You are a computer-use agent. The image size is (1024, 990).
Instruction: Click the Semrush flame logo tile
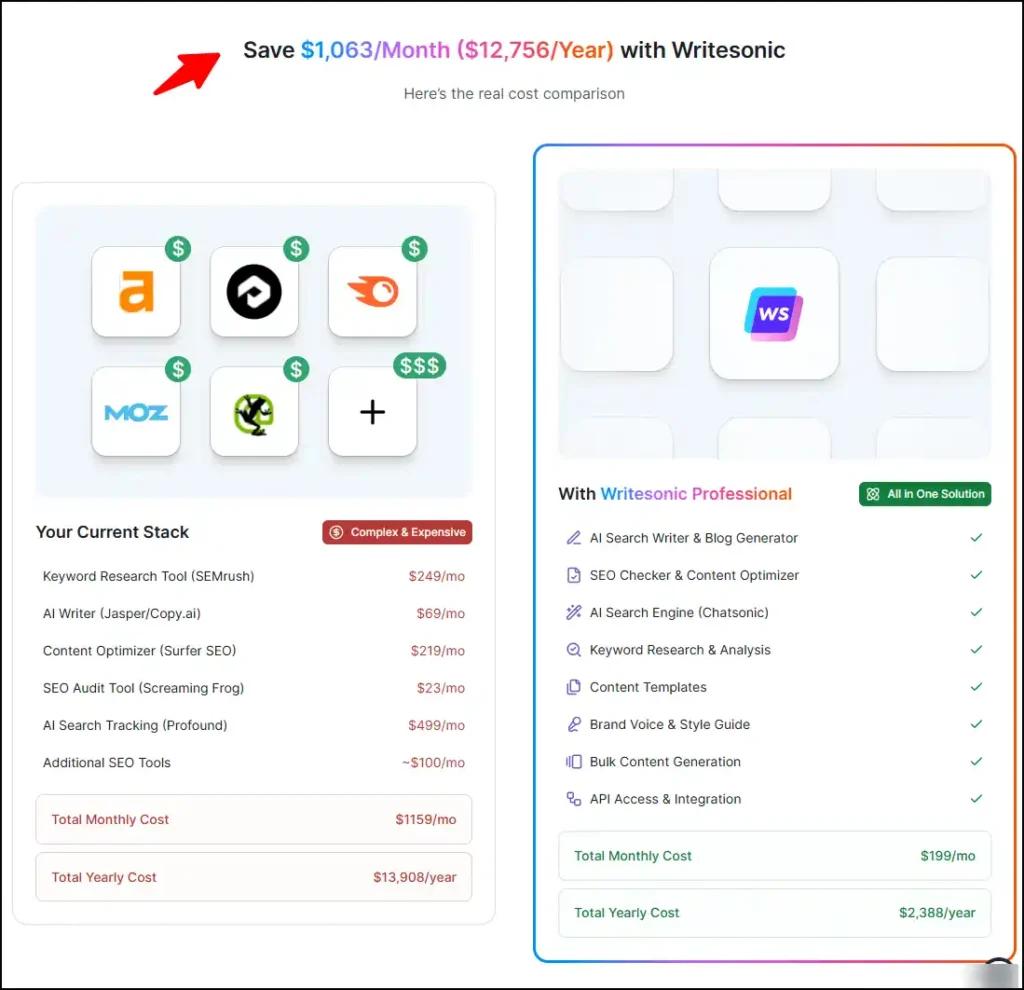point(372,292)
